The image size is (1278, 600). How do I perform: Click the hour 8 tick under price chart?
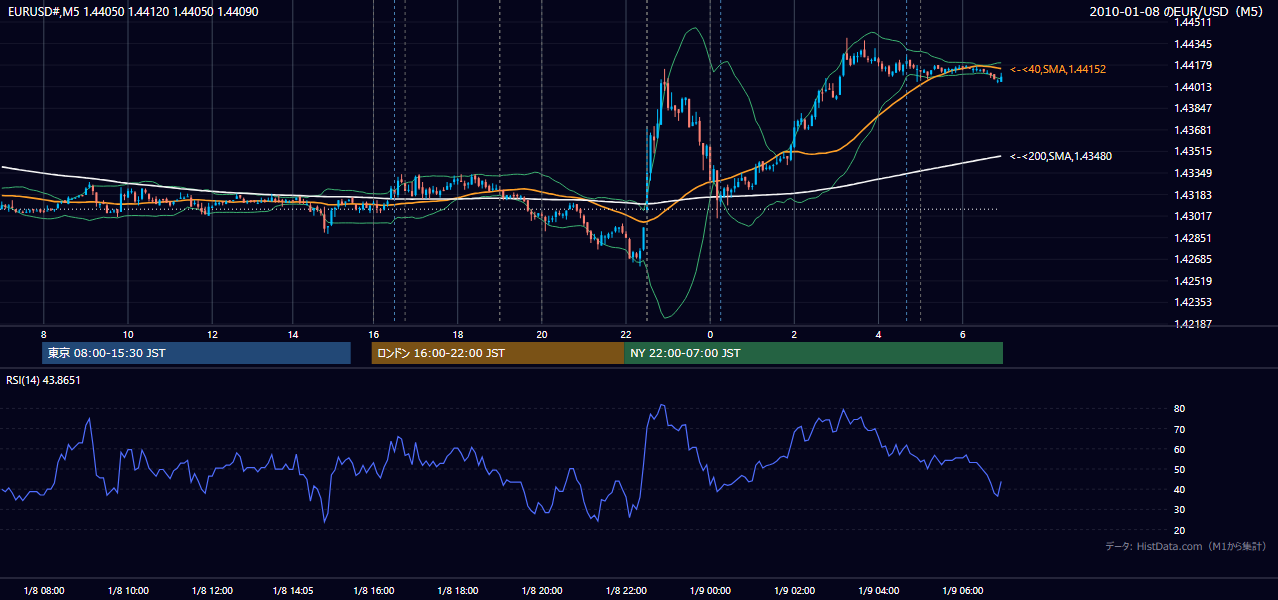[44, 334]
